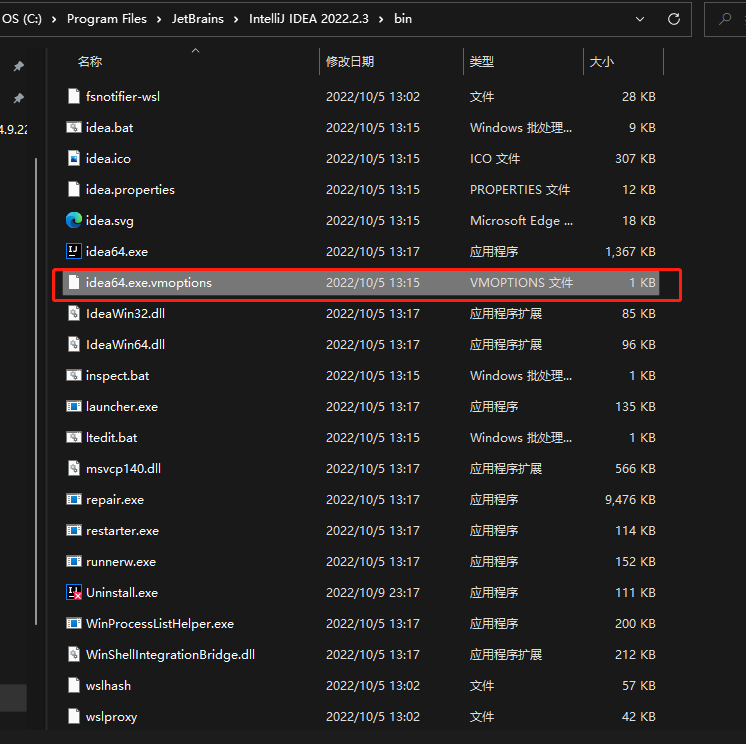
Task: Click the wslhash file icon
Action: (x=74, y=685)
